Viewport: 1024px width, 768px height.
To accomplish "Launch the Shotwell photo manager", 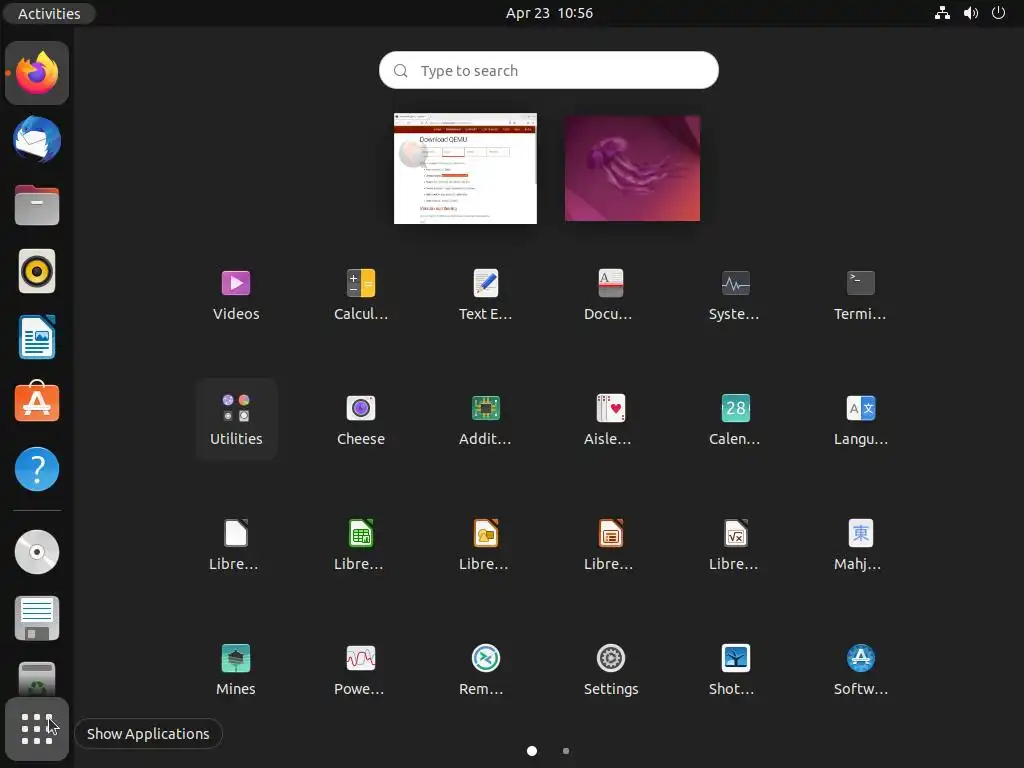I will click(x=735, y=670).
